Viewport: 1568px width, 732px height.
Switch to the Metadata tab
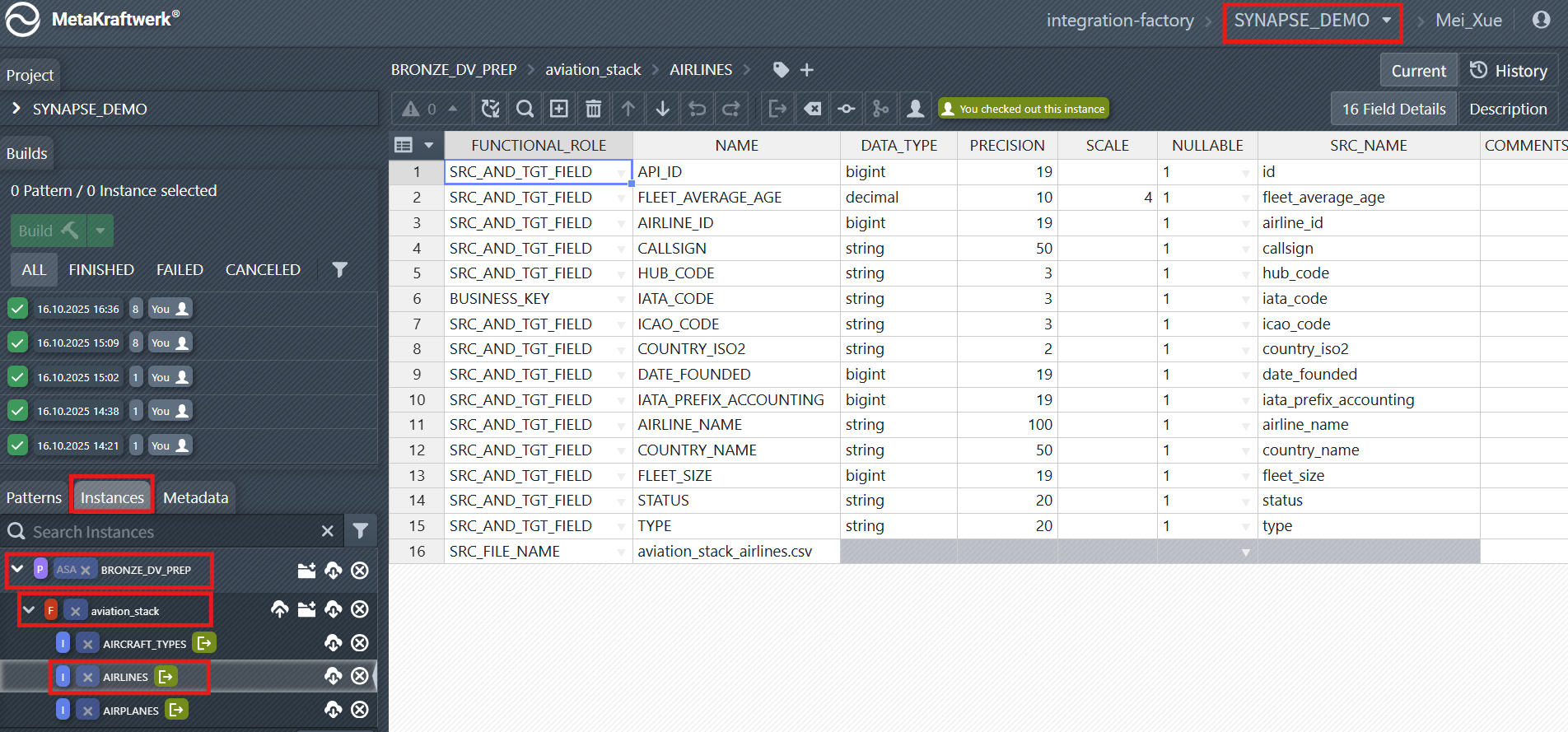point(195,497)
